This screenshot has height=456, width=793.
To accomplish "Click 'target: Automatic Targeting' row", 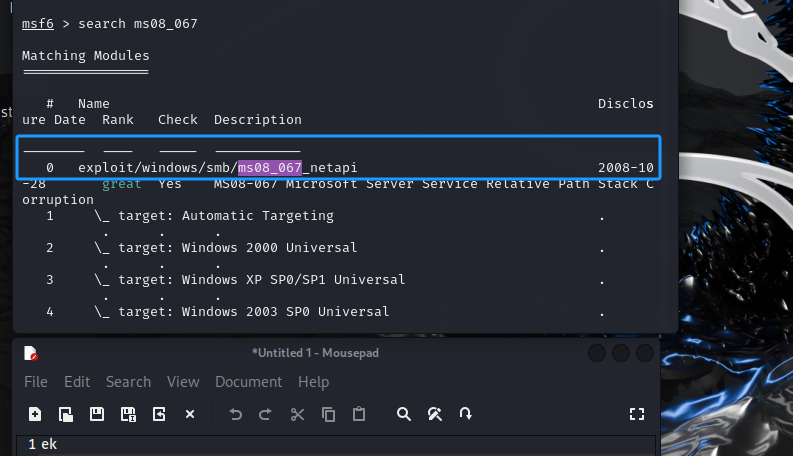I will coord(226,216).
